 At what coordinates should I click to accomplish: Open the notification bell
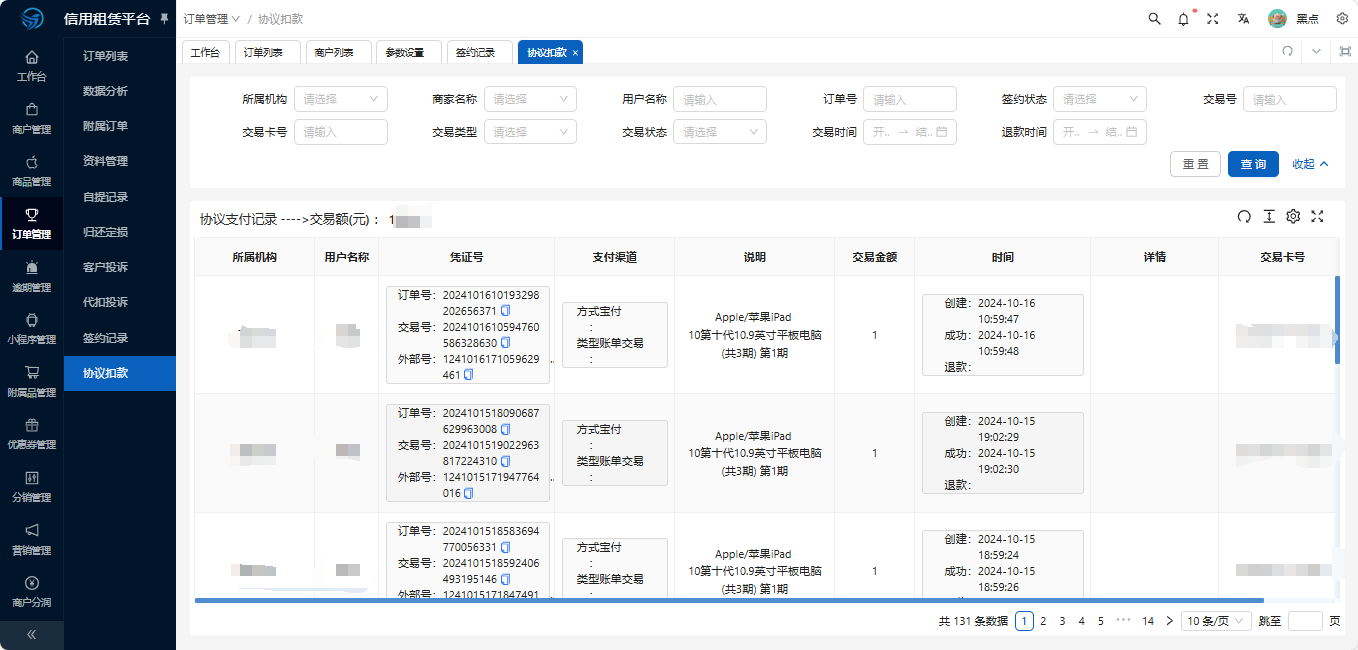[1183, 19]
